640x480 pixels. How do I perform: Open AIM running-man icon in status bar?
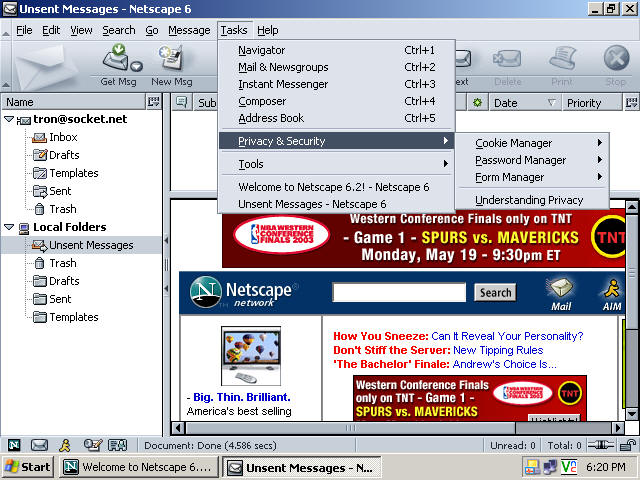click(65, 445)
